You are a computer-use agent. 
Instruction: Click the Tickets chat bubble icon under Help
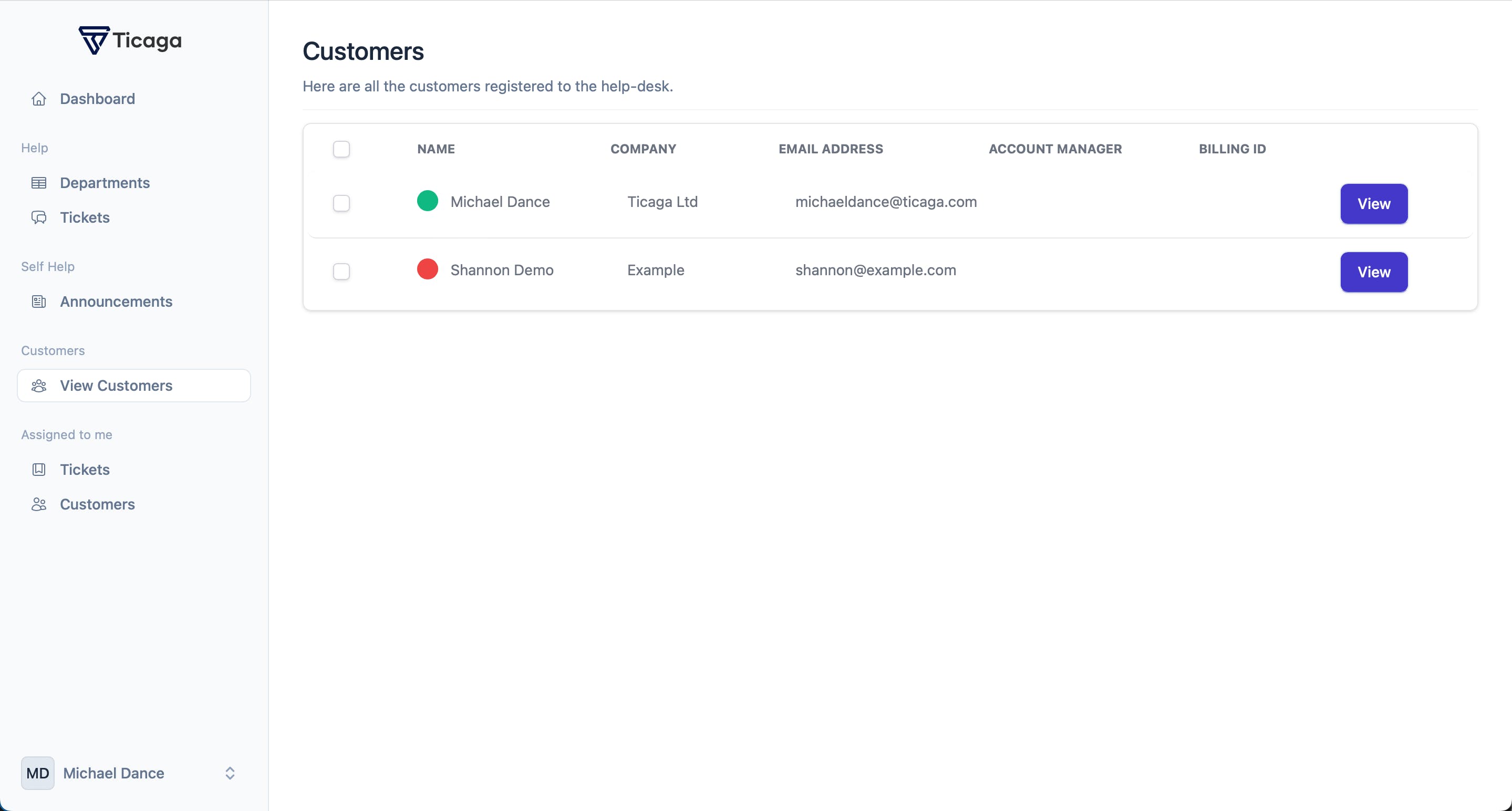coord(39,217)
